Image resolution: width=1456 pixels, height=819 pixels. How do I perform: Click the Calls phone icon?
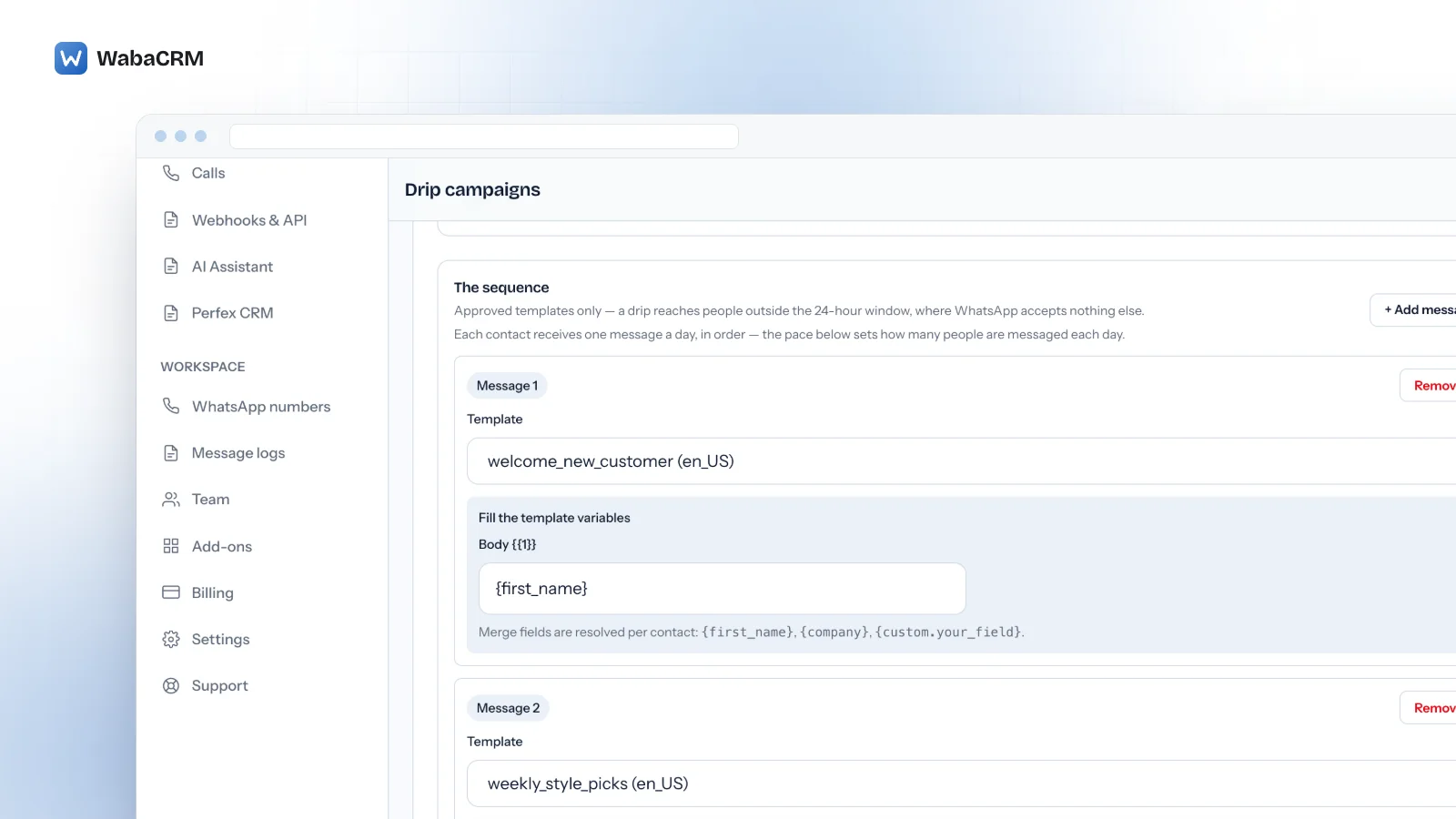[x=171, y=173]
